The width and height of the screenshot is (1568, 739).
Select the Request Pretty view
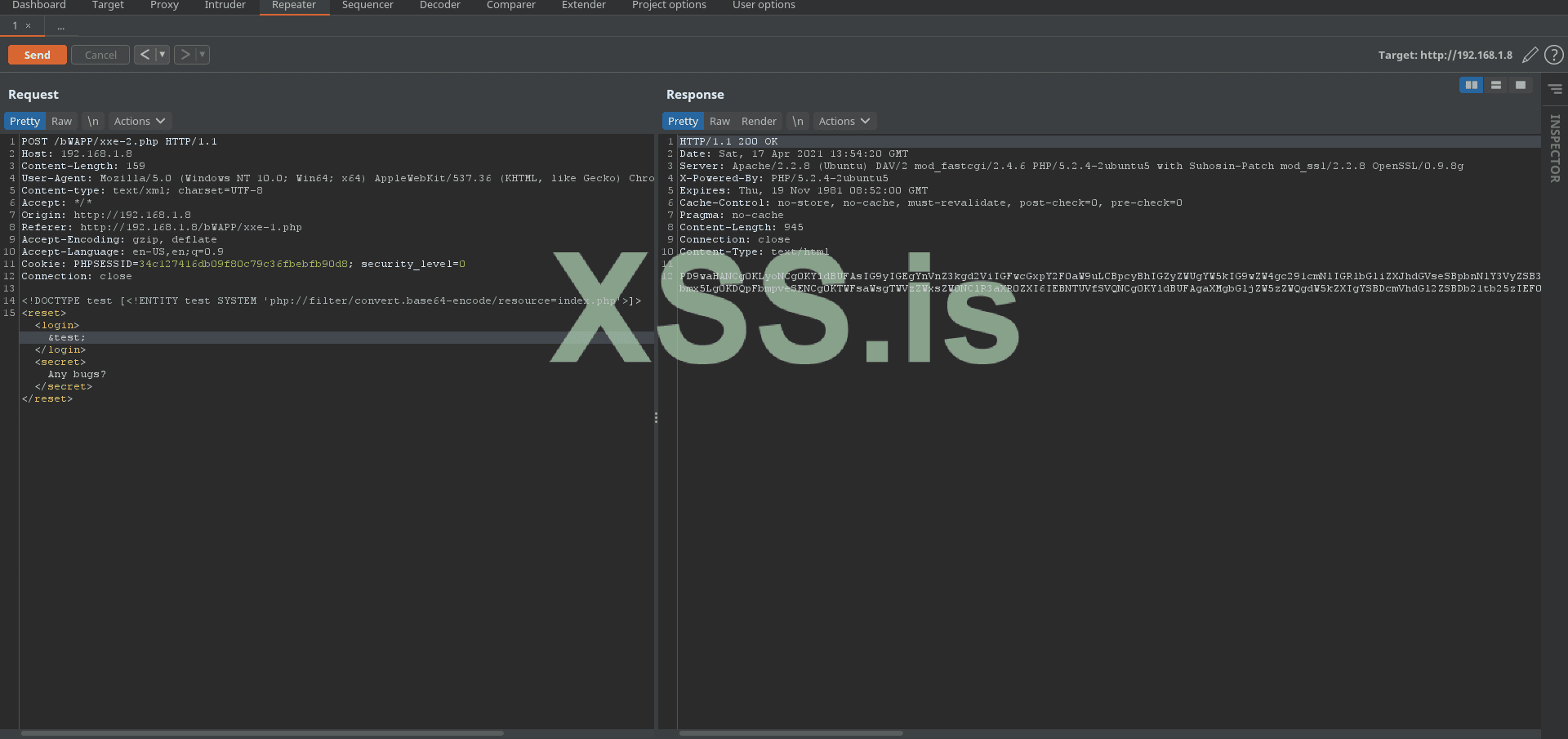pos(24,121)
